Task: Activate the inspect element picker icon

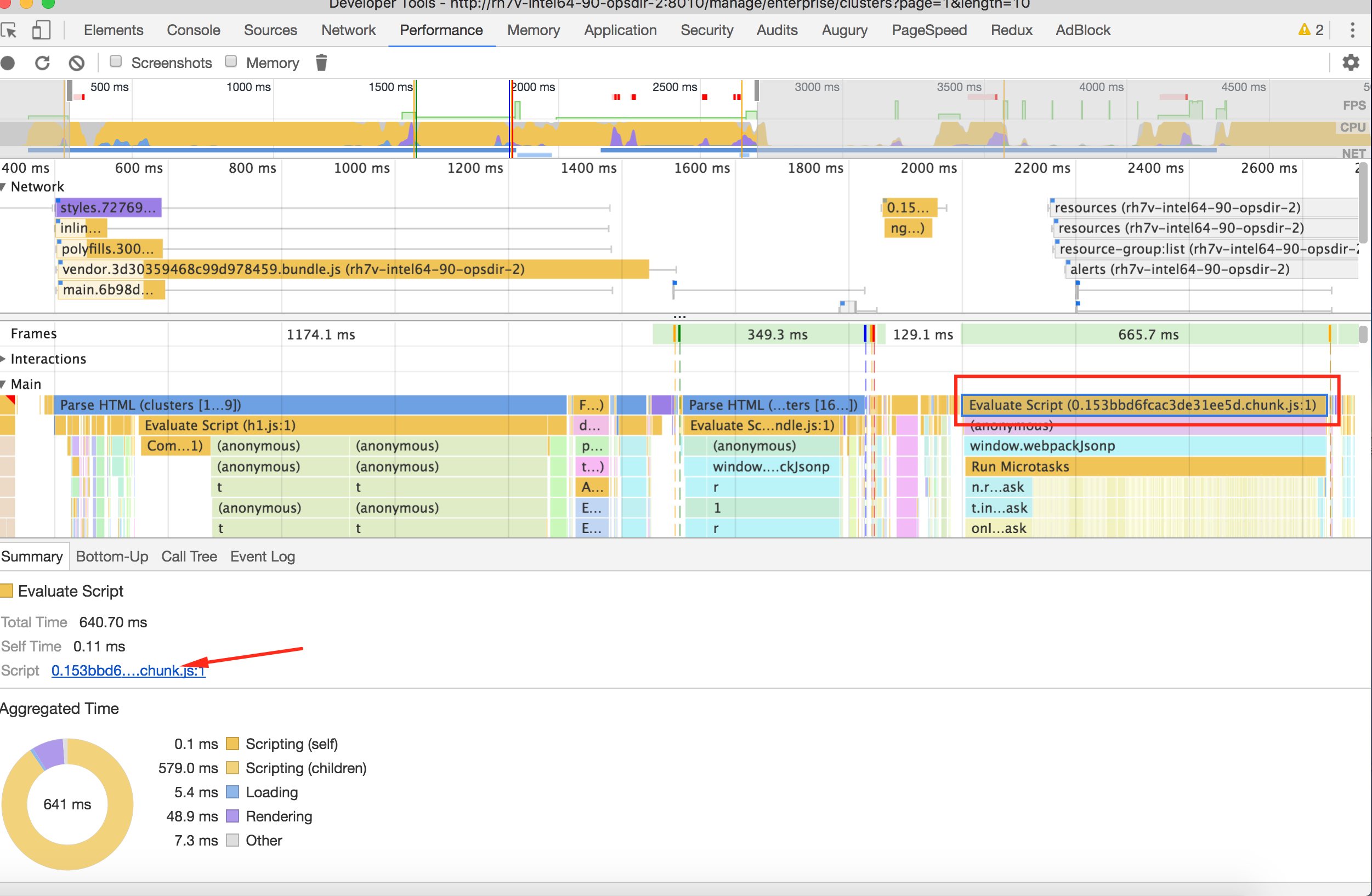Action: [x=9, y=30]
